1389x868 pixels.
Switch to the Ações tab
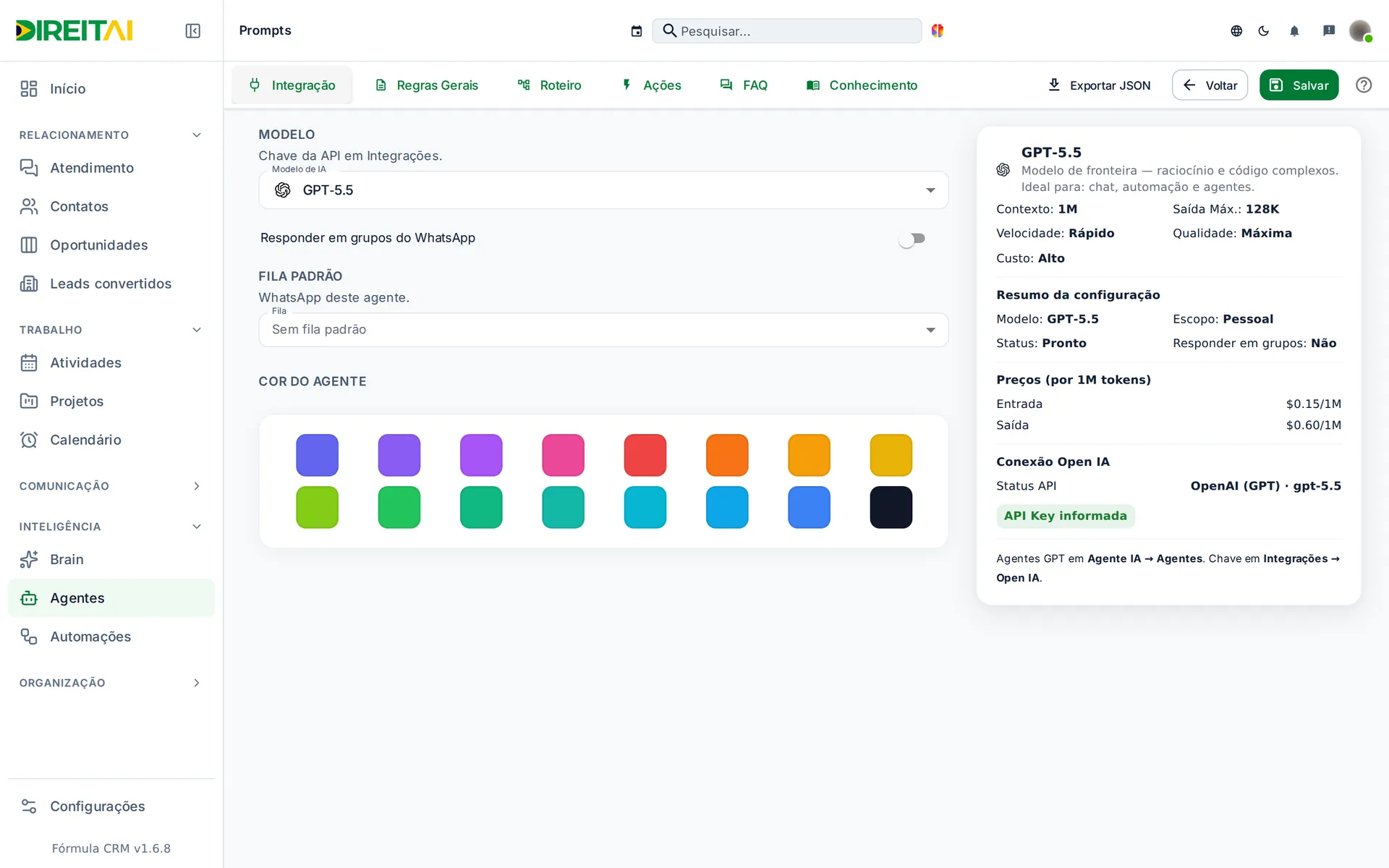tap(650, 85)
